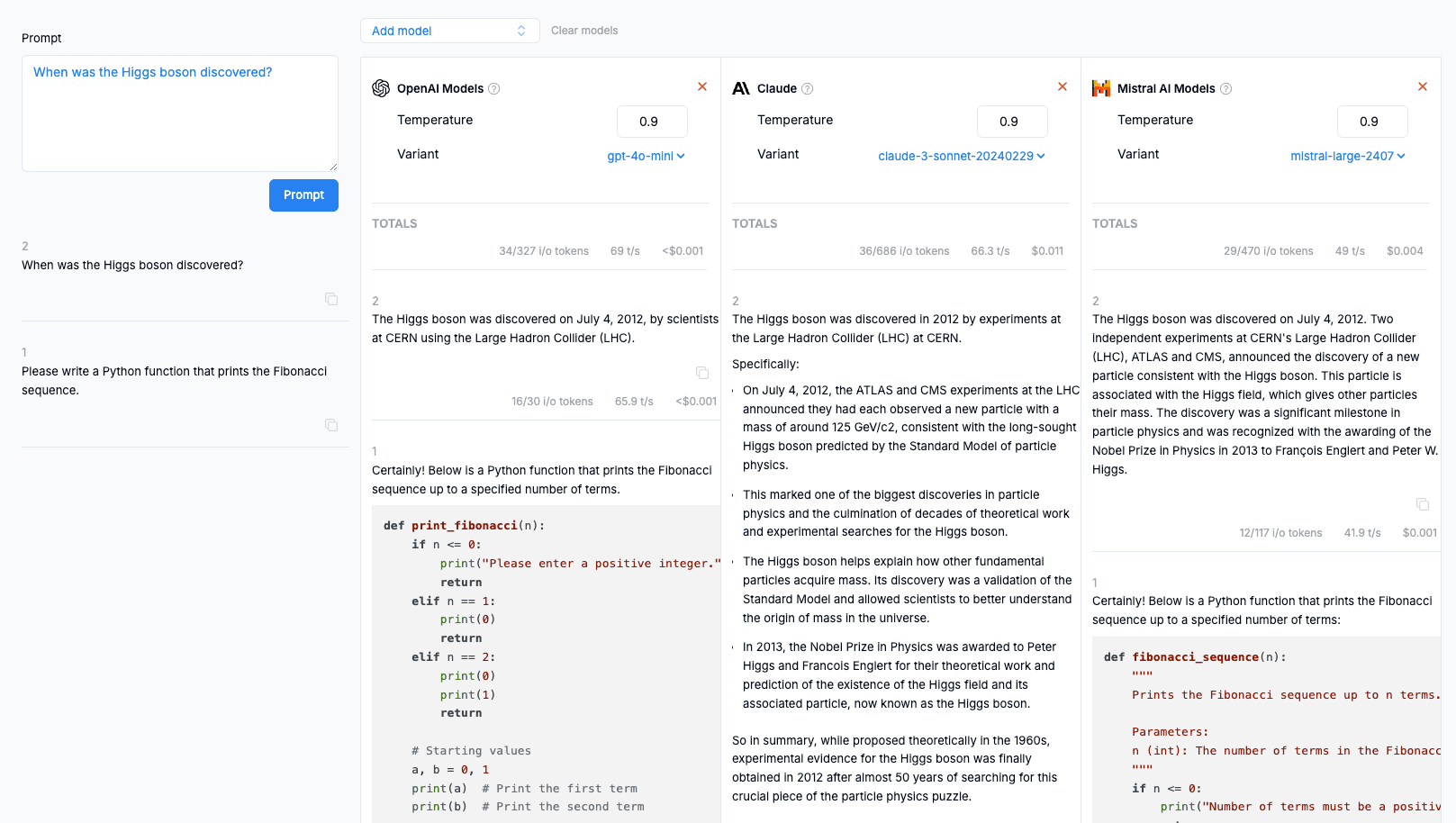Click OpenAI totals '34/327 i/o tokens'
The image size is (1456, 823).
pos(544,251)
